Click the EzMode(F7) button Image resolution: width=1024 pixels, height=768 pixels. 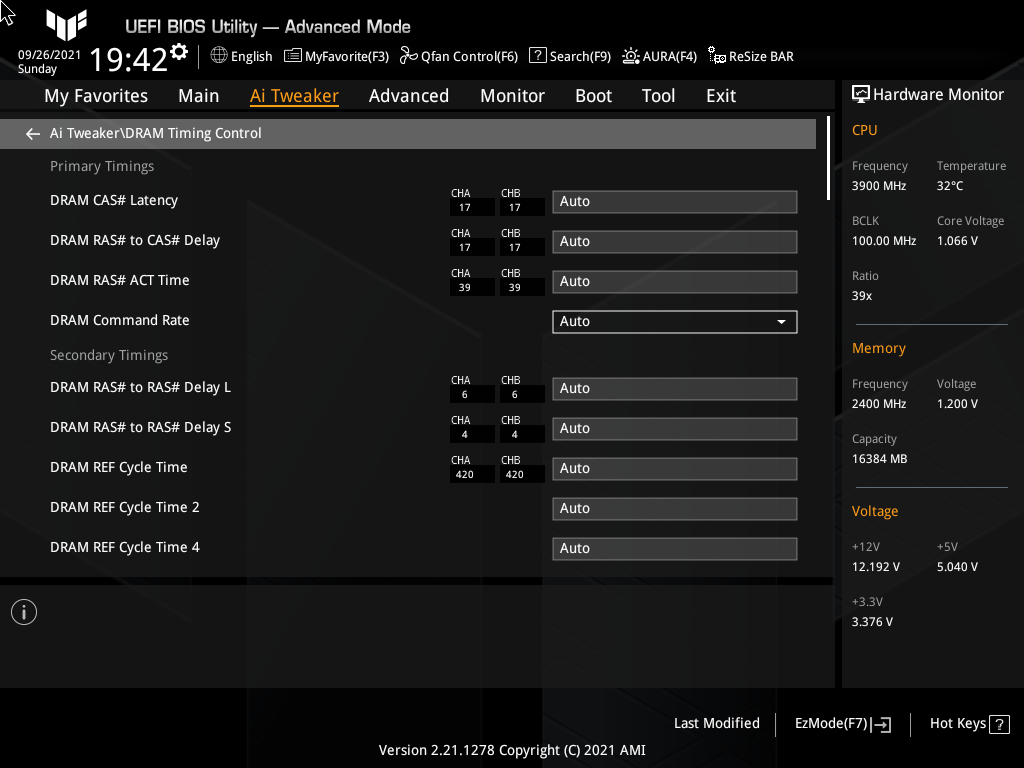[x=841, y=723]
